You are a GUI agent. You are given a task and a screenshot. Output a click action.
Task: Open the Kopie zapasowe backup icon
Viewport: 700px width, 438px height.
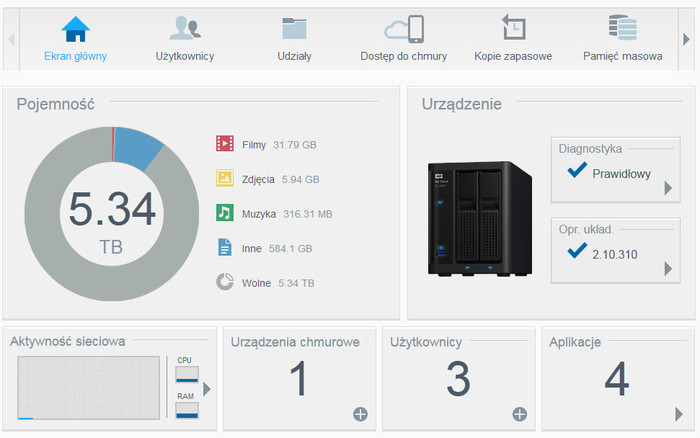[513, 28]
